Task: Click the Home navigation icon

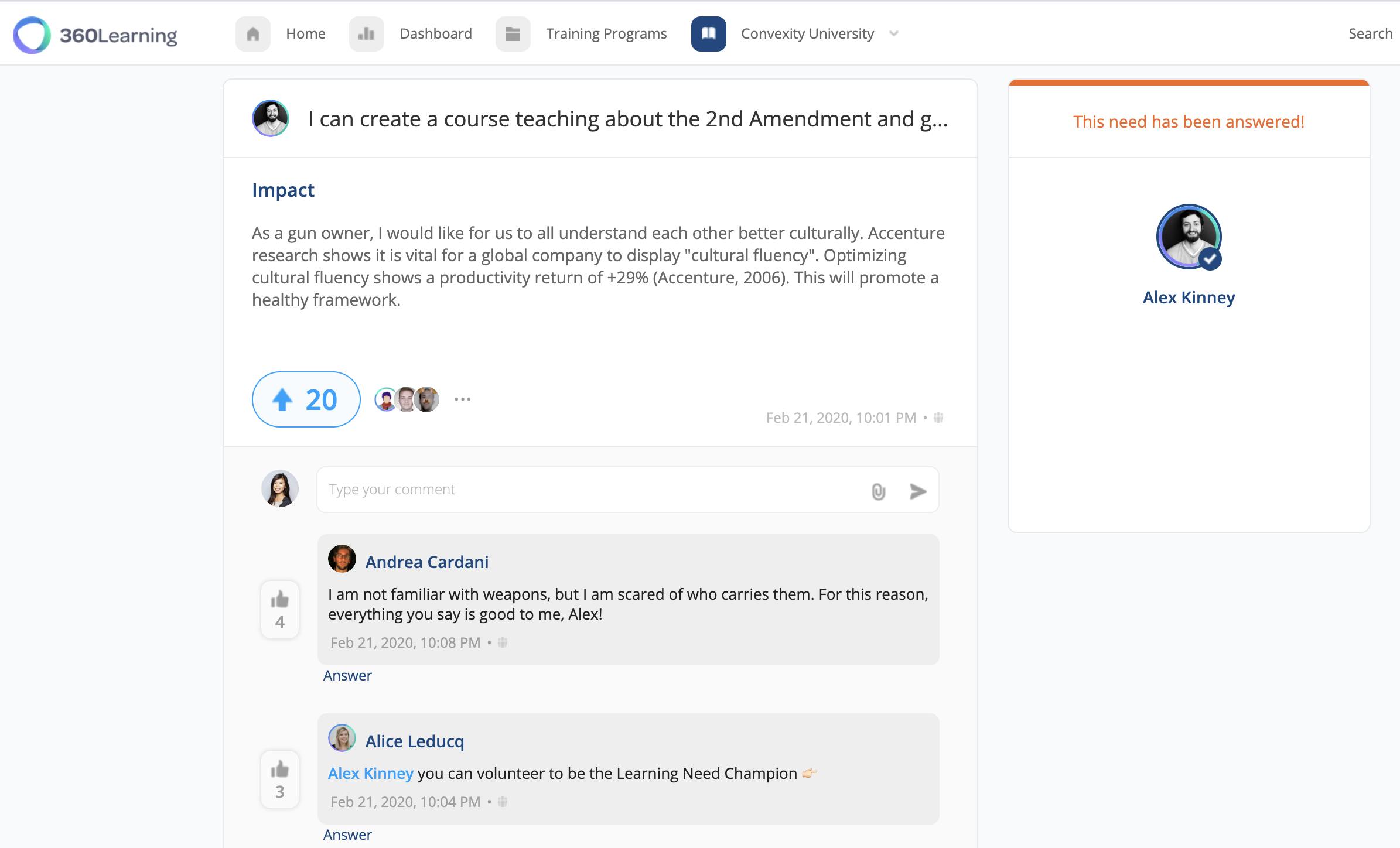Action: pyautogui.click(x=252, y=33)
